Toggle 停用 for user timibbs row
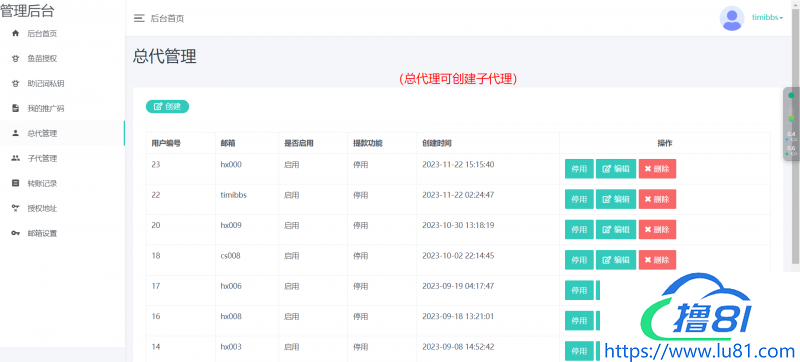This screenshot has width=800, height=362. coord(579,199)
